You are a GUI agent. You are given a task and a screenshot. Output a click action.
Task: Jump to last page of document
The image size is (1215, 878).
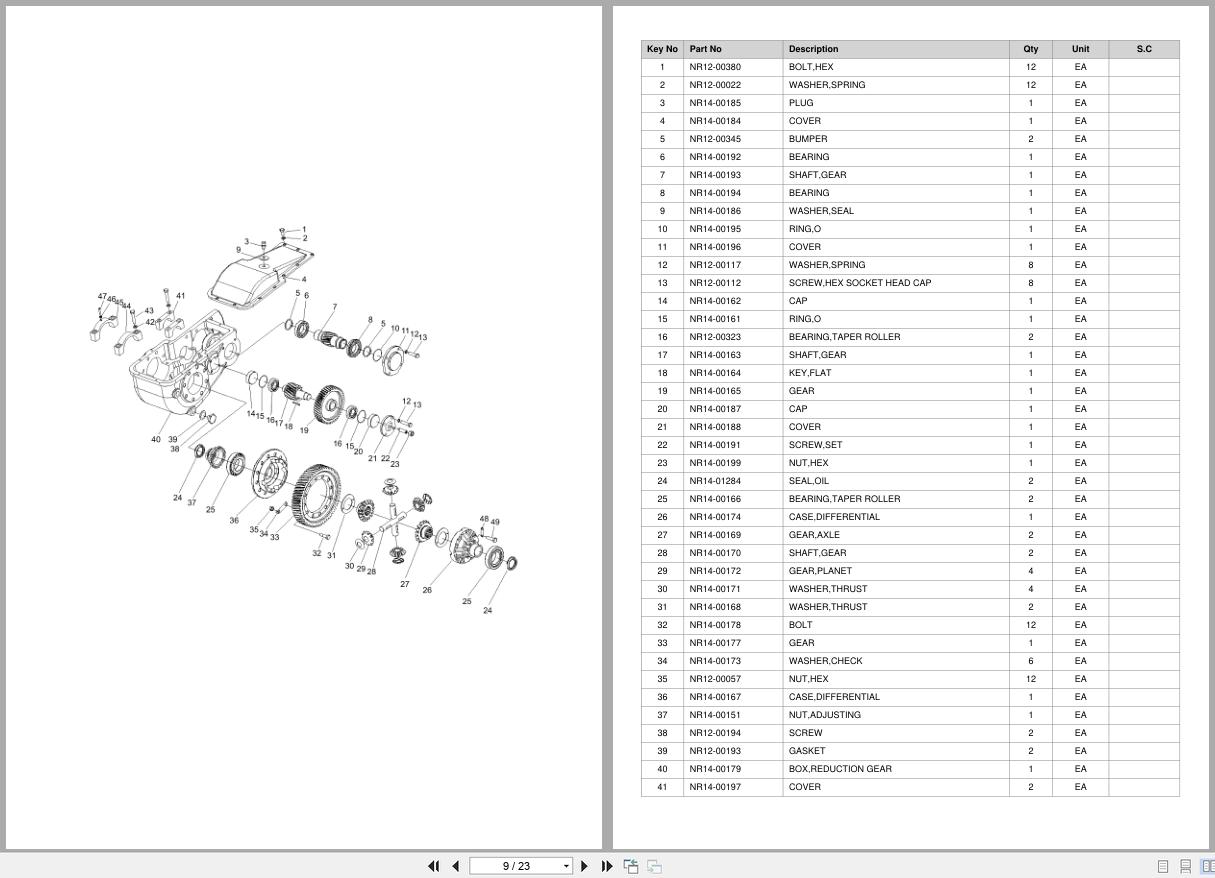click(607, 866)
